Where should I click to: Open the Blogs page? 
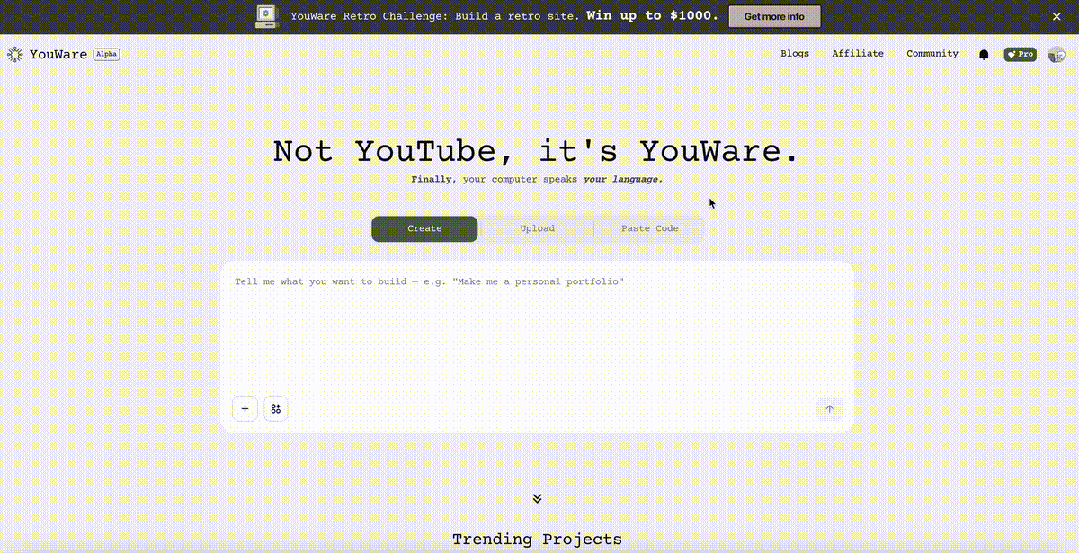click(794, 54)
